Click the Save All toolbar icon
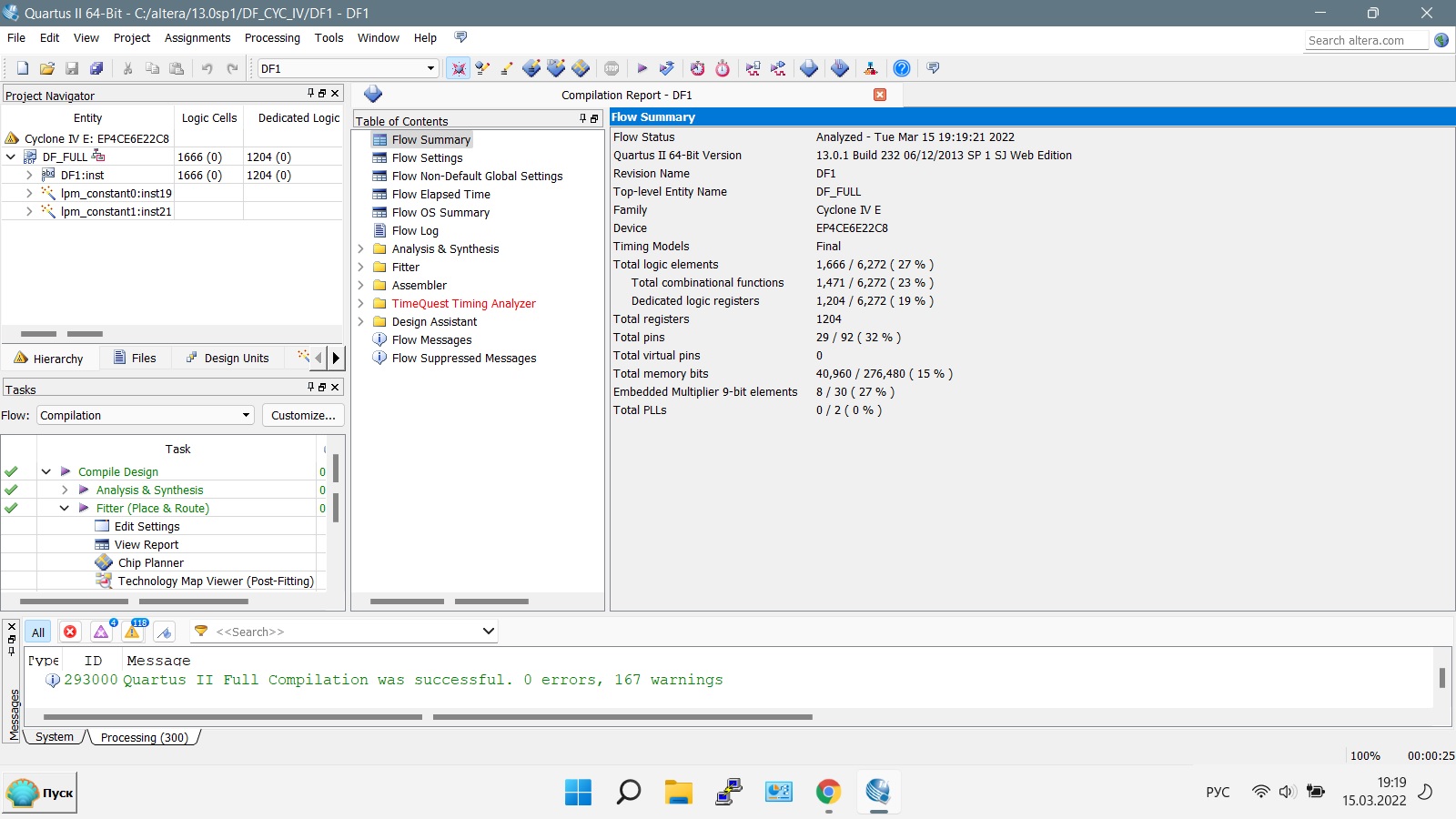This screenshot has width=1456, height=819. pos(96,68)
